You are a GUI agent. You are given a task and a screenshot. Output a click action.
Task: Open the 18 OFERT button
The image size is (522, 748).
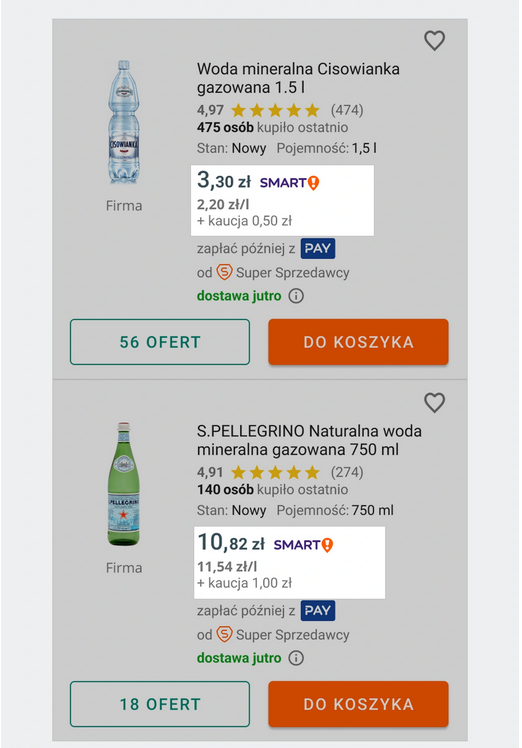[160, 704]
